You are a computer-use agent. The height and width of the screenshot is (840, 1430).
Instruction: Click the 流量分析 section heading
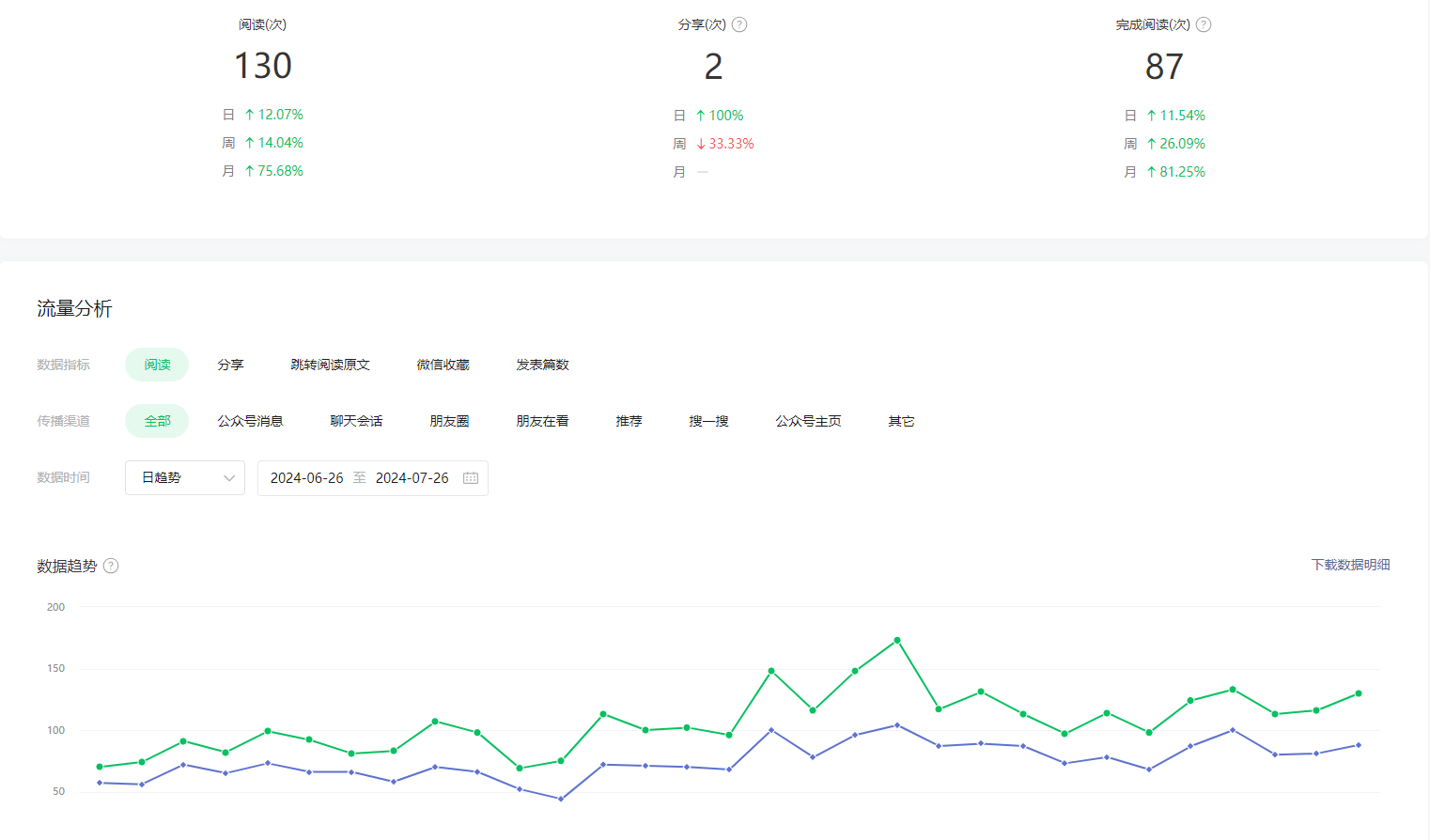(74, 309)
